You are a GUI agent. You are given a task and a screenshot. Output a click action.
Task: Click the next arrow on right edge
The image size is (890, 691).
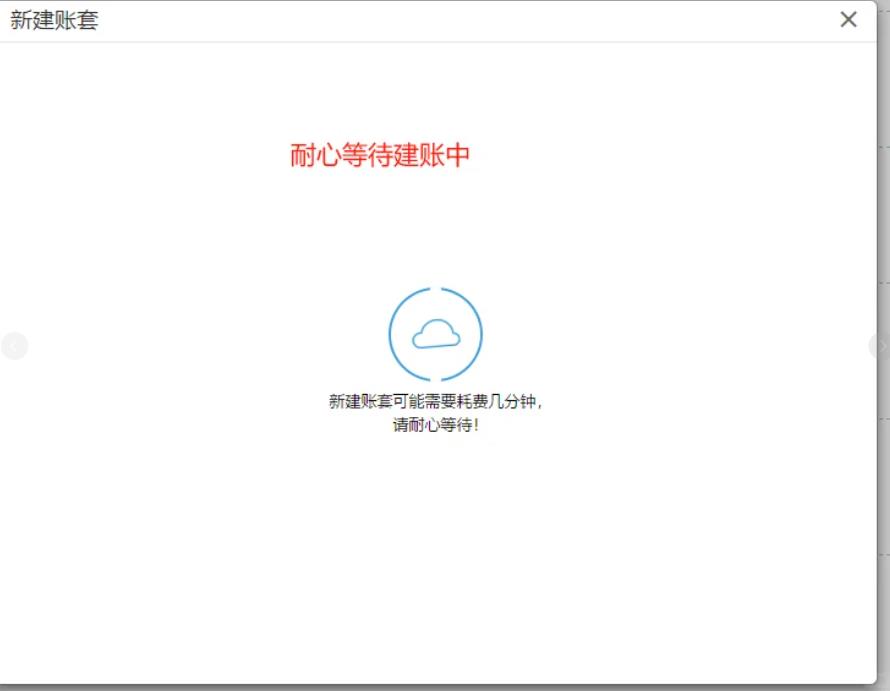pyautogui.click(x=880, y=346)
